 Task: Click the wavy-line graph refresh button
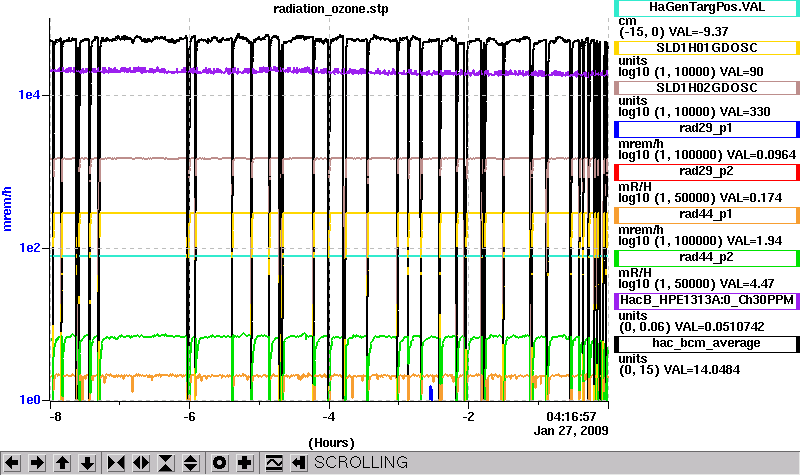[274, 463]
